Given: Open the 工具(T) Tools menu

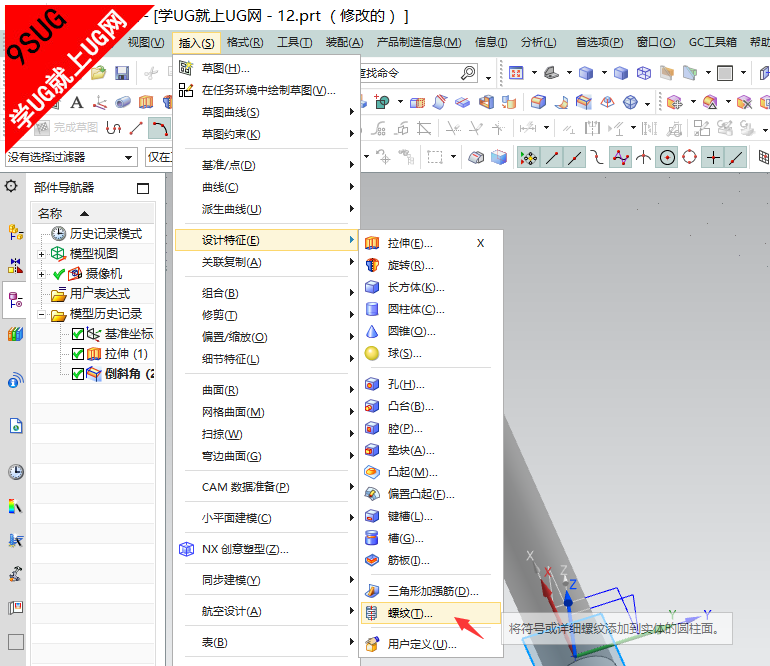Looking at the screenshot, I should [295, 42].
